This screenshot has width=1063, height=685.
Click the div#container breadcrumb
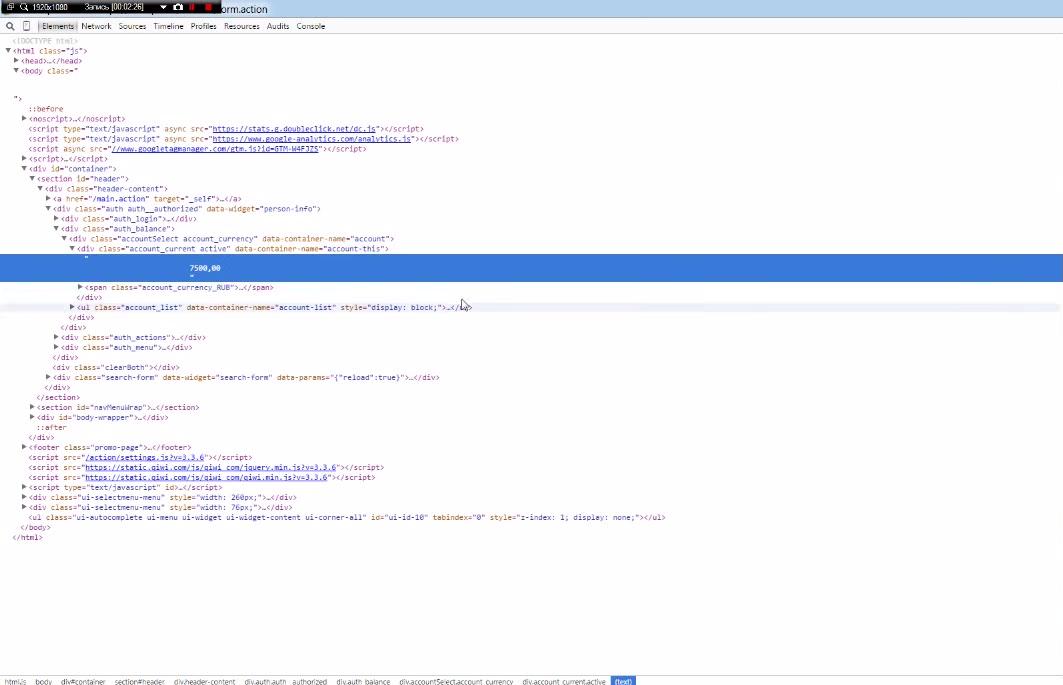[x=83, y=681]
